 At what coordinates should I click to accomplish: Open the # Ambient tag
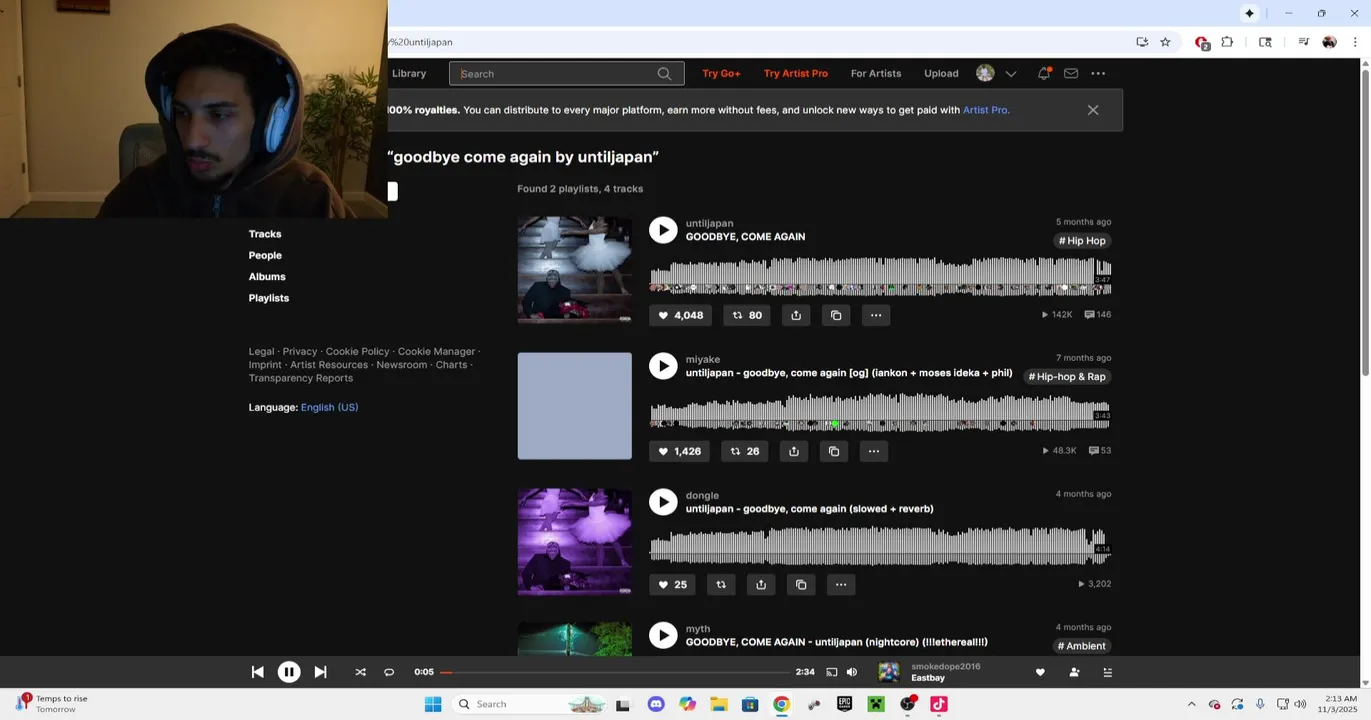pyautogui.click(x=1082, y=646)
